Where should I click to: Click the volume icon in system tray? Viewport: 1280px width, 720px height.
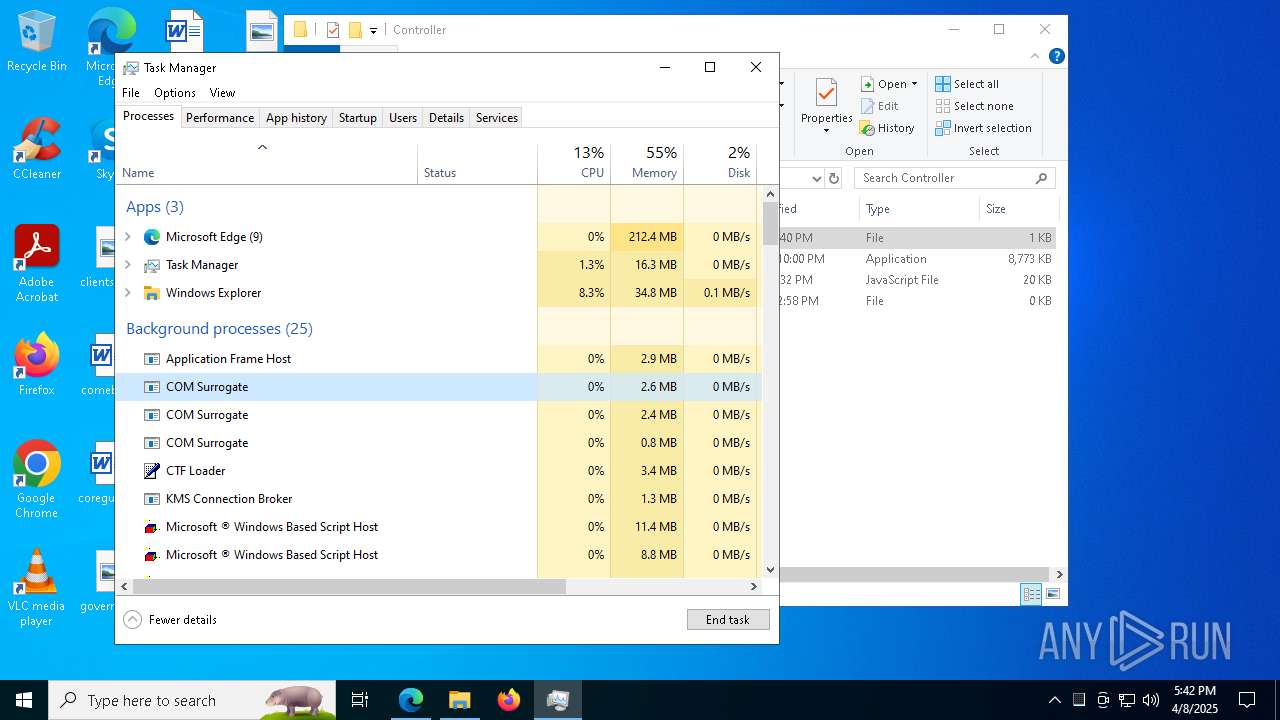click(x=1151, y=700)
